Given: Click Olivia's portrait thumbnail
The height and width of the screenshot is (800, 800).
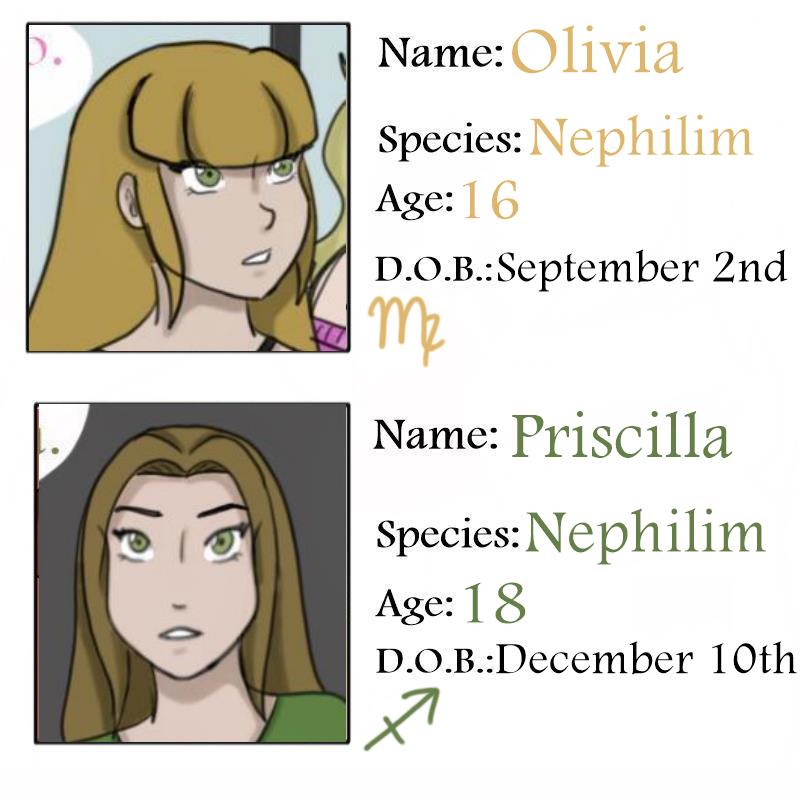Looking at the screenshot, I should click(188, 186).
